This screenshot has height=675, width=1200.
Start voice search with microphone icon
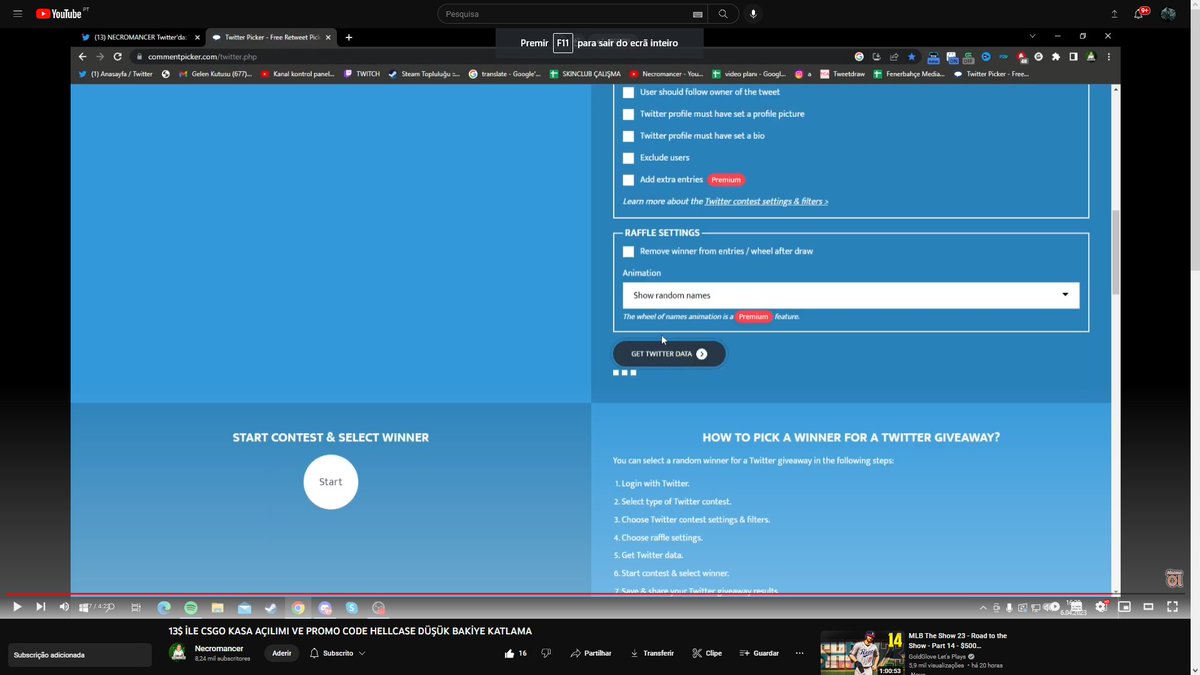[753, 14]
